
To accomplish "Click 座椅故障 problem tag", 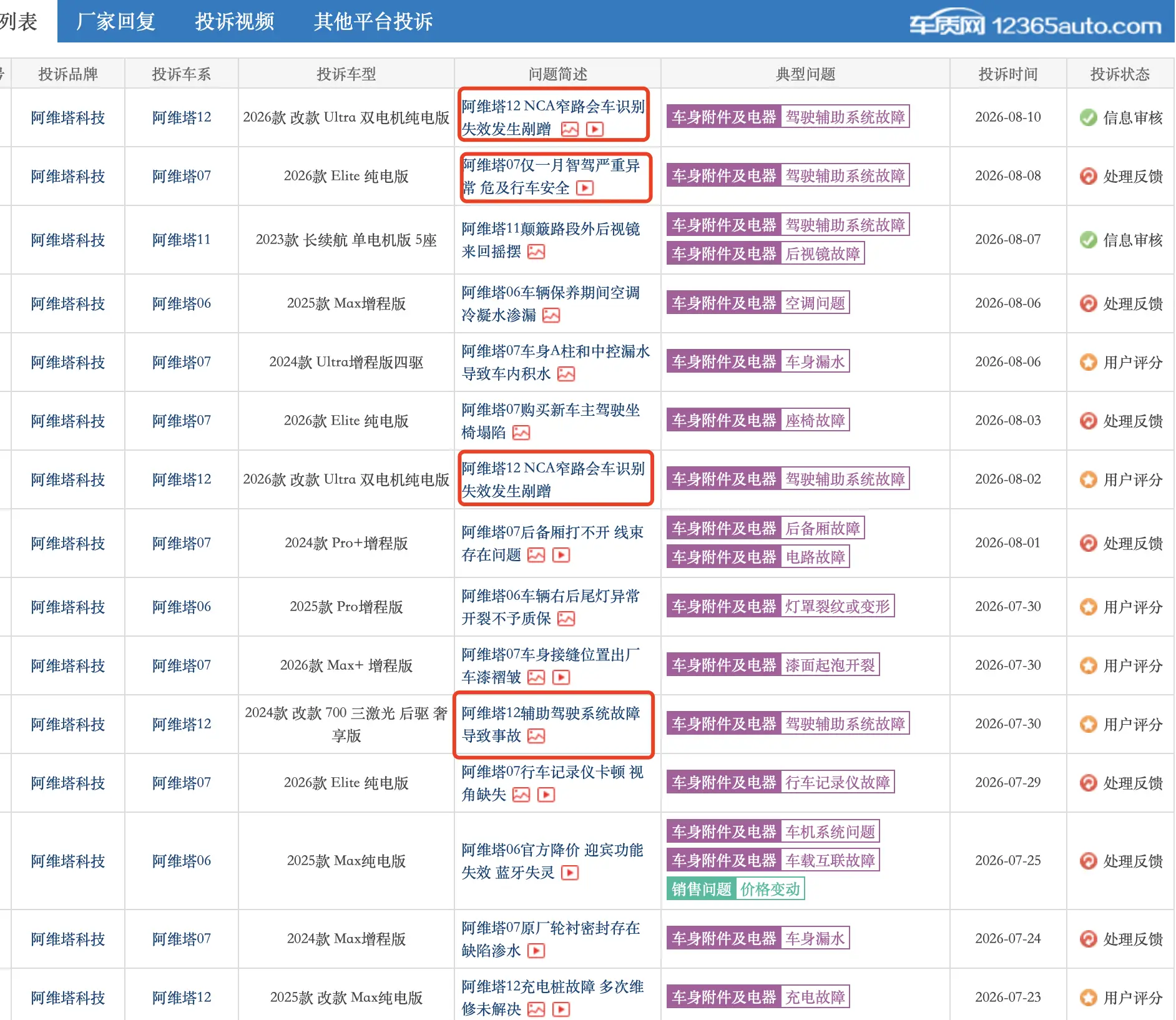I will (815, 420).
